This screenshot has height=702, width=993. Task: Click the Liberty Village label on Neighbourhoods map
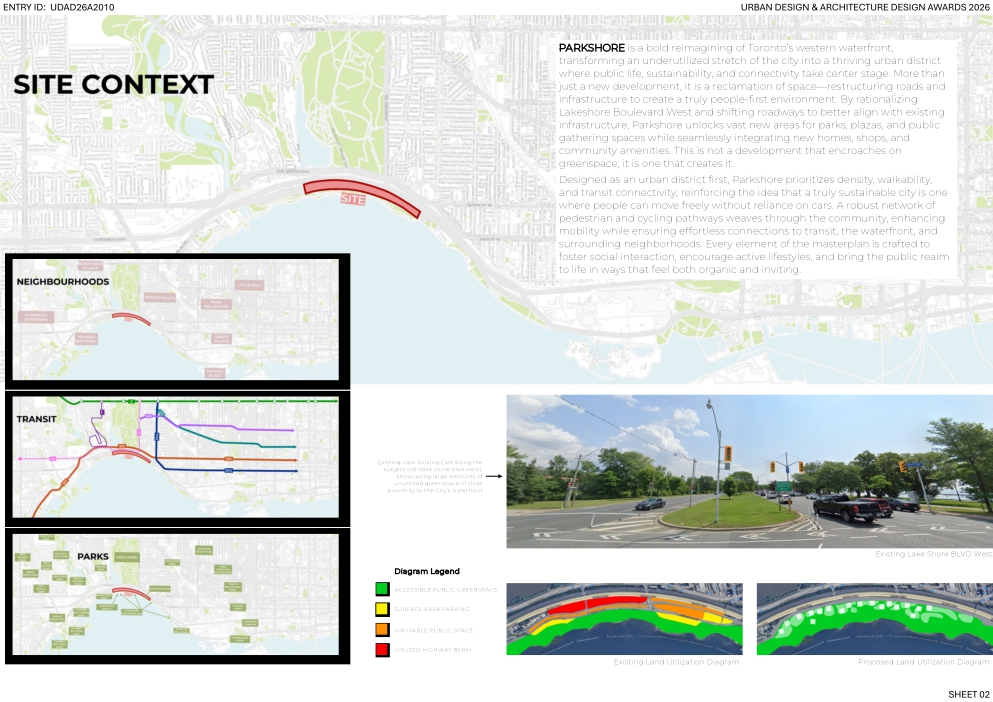pyautogui.click(x=220, y=339)
